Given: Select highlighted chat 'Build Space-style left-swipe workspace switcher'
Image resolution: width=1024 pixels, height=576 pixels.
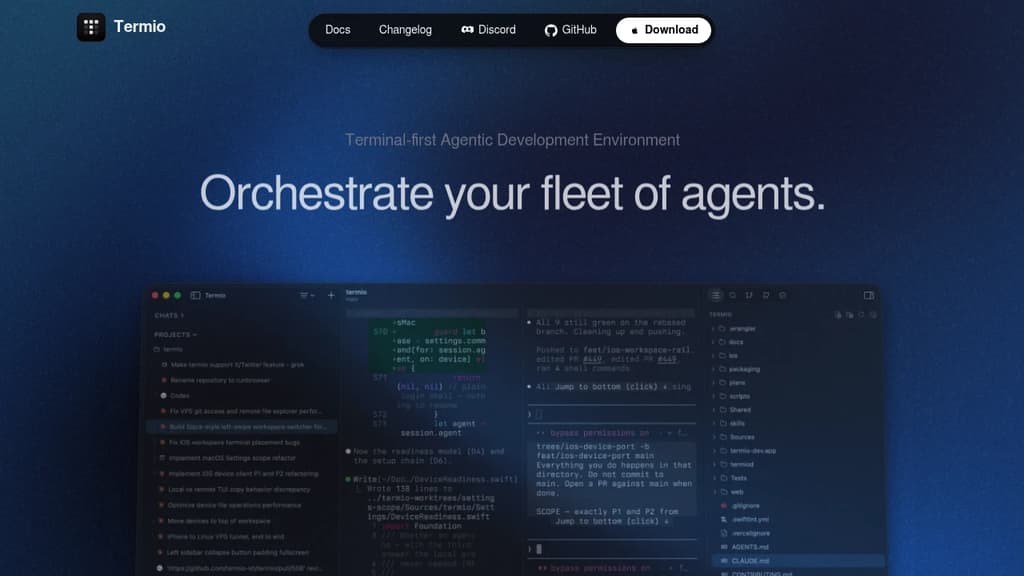Looking at the screenshot, I should (242, 427).
